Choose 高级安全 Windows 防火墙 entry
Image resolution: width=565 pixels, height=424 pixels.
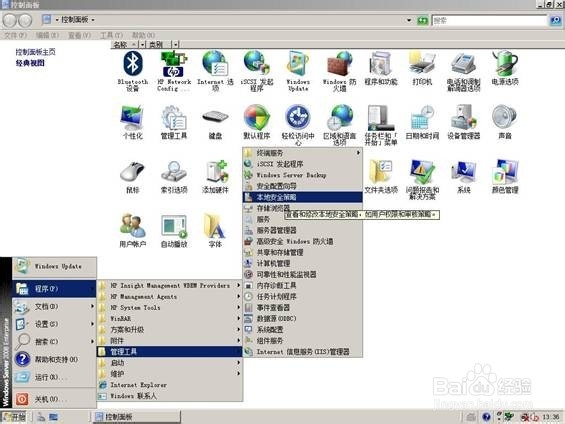point(303,241)
